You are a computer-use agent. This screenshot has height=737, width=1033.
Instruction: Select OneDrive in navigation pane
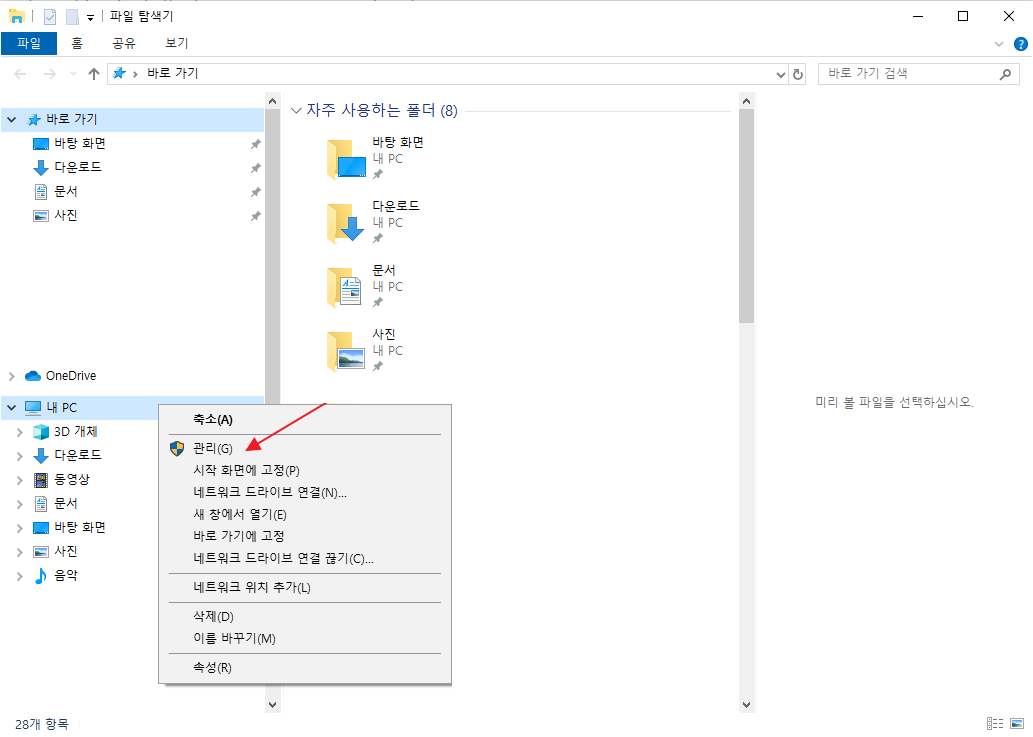70,375
